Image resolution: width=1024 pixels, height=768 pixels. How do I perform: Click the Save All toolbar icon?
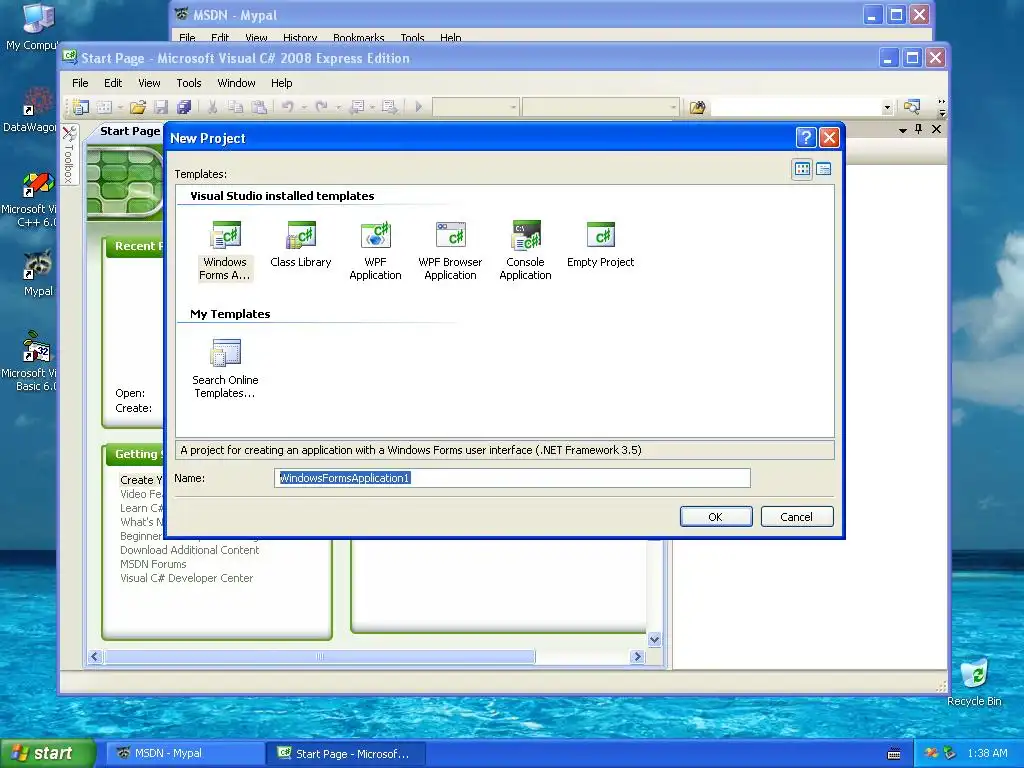click(x=184, y=106)
